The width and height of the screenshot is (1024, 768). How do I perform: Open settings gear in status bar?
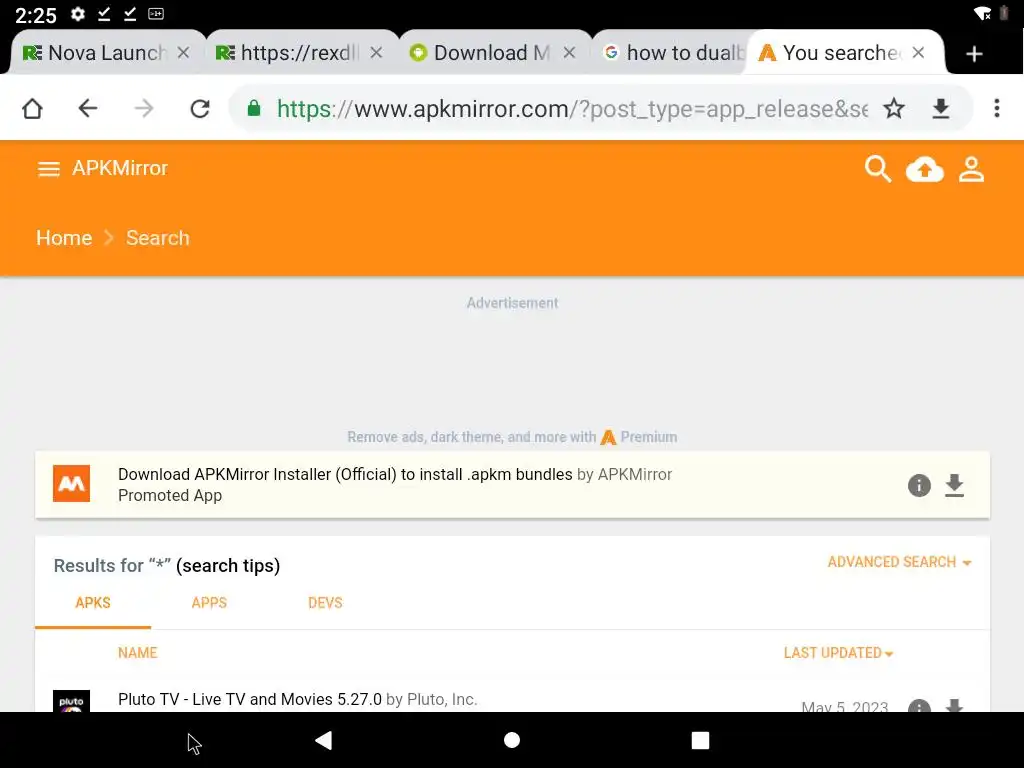pyautogui.click(x=78, y=14)
